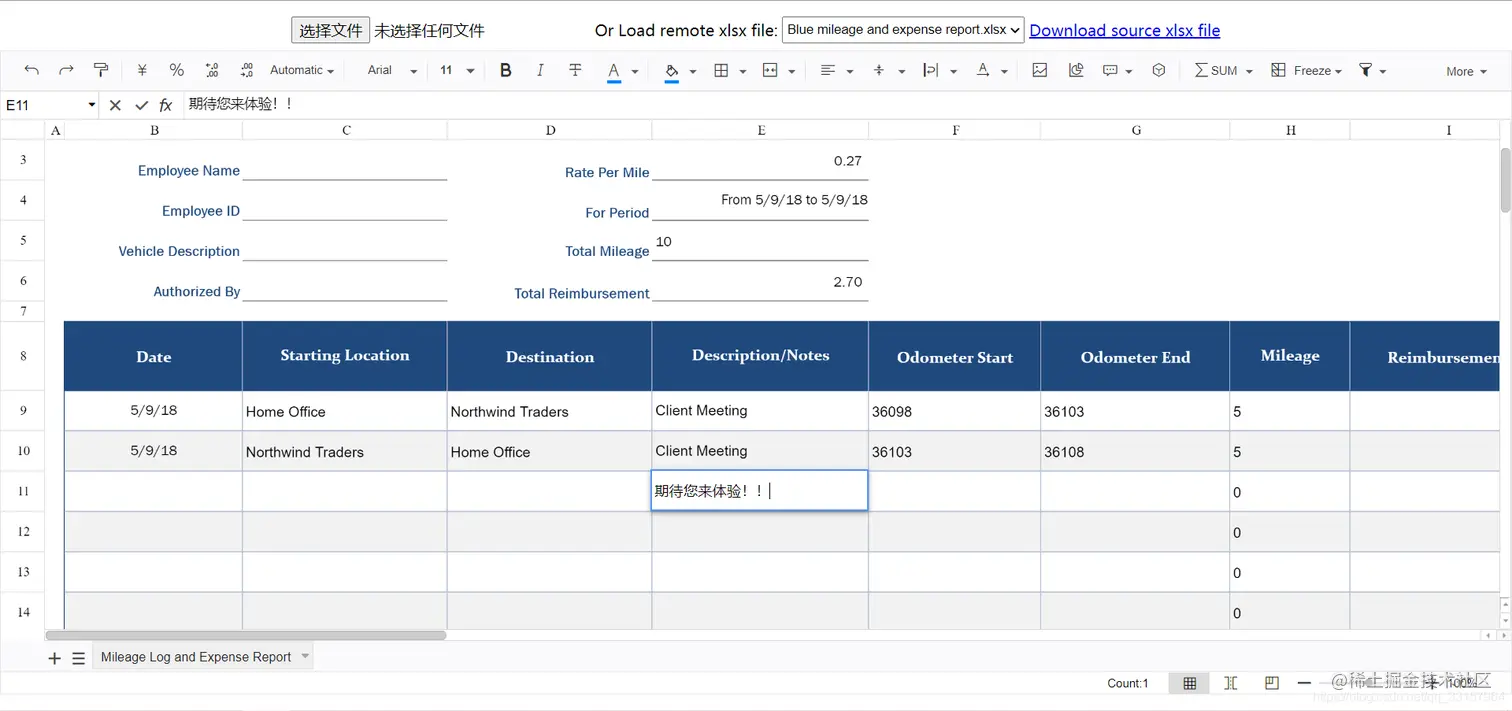Open the sheet tab dropdown arrow
This screenshot has height=711, width=1512.
[x=305, y=656]
